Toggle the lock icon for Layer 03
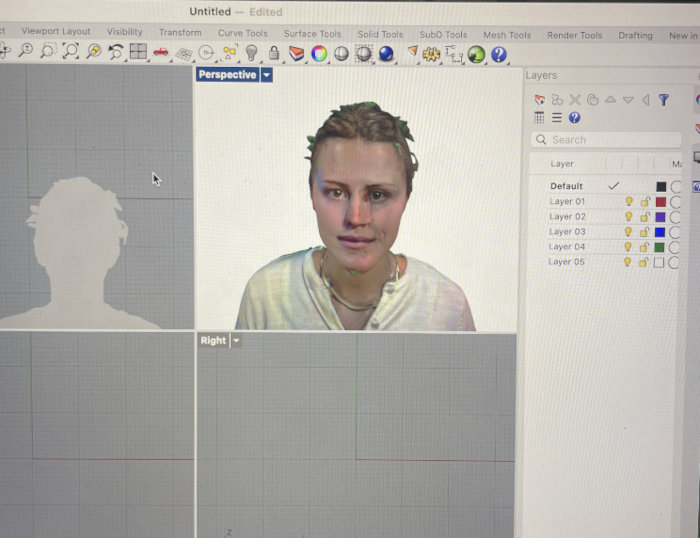 tap(645, 232)
